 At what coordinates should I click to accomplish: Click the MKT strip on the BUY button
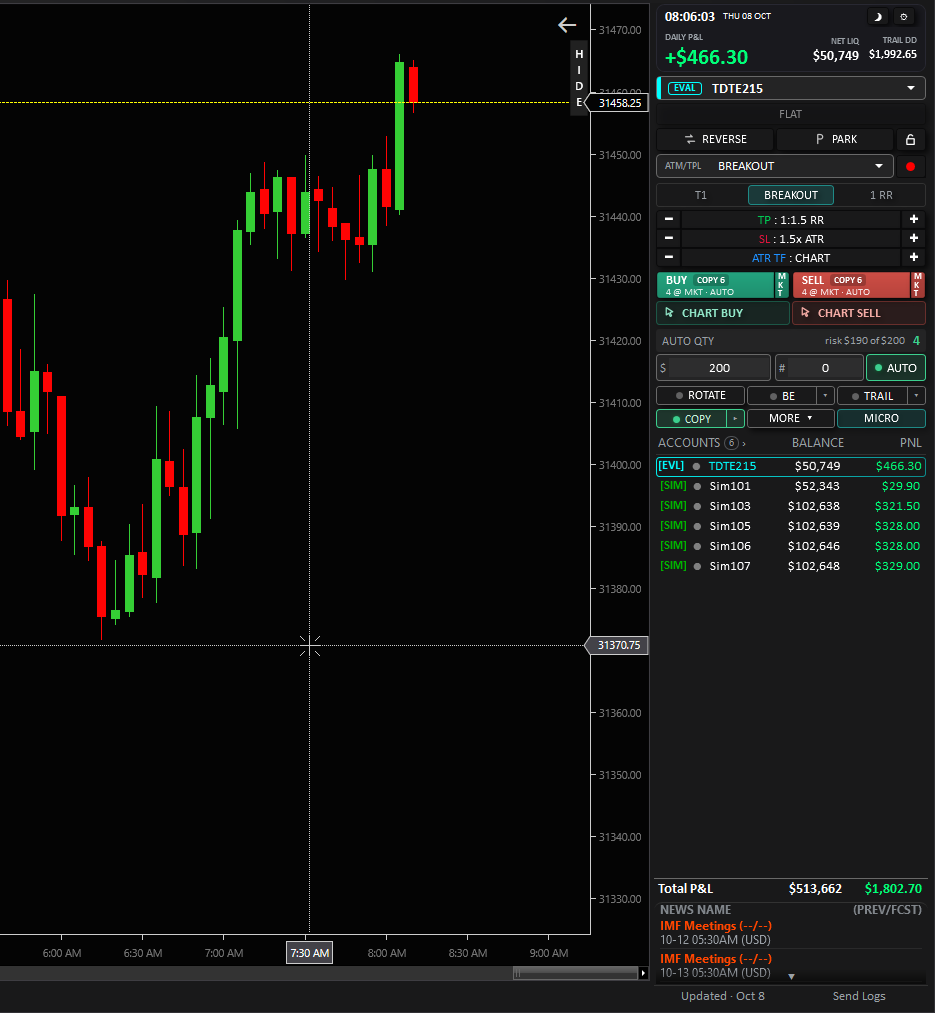[x=781, y=285]
